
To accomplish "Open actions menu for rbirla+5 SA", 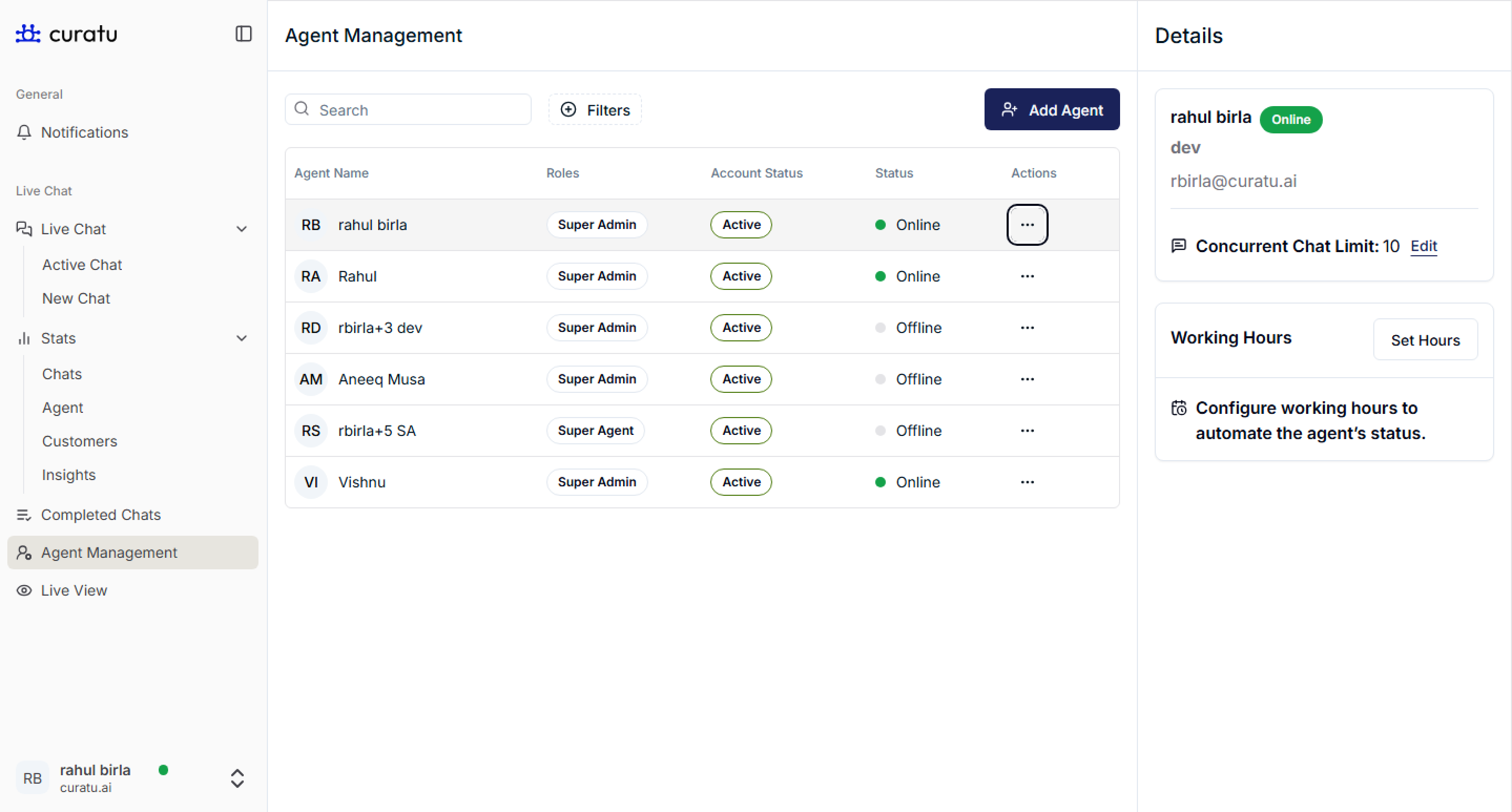I will pyautogui.click(x=1027, y=431).
